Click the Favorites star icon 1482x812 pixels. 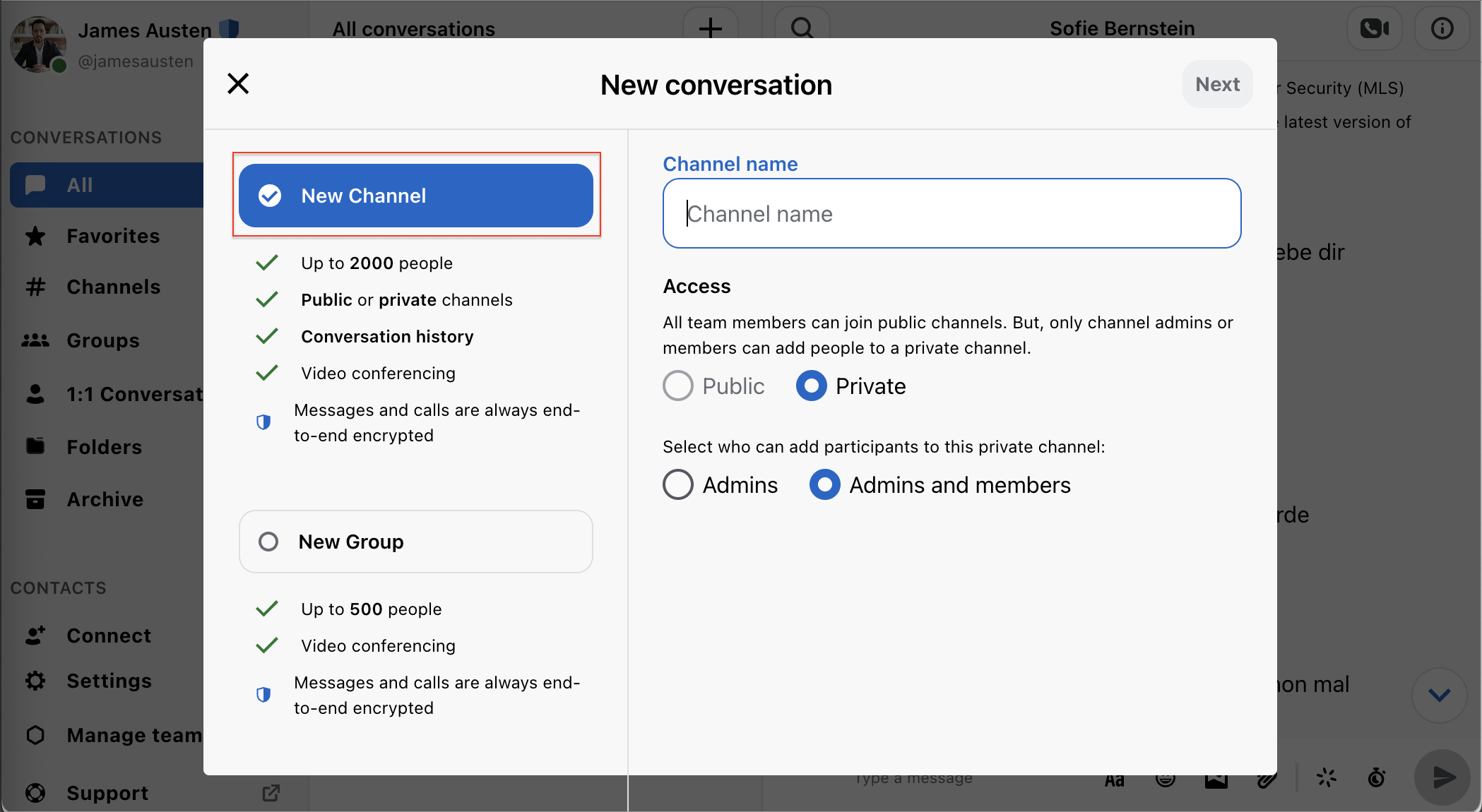(x=35, y=236)
